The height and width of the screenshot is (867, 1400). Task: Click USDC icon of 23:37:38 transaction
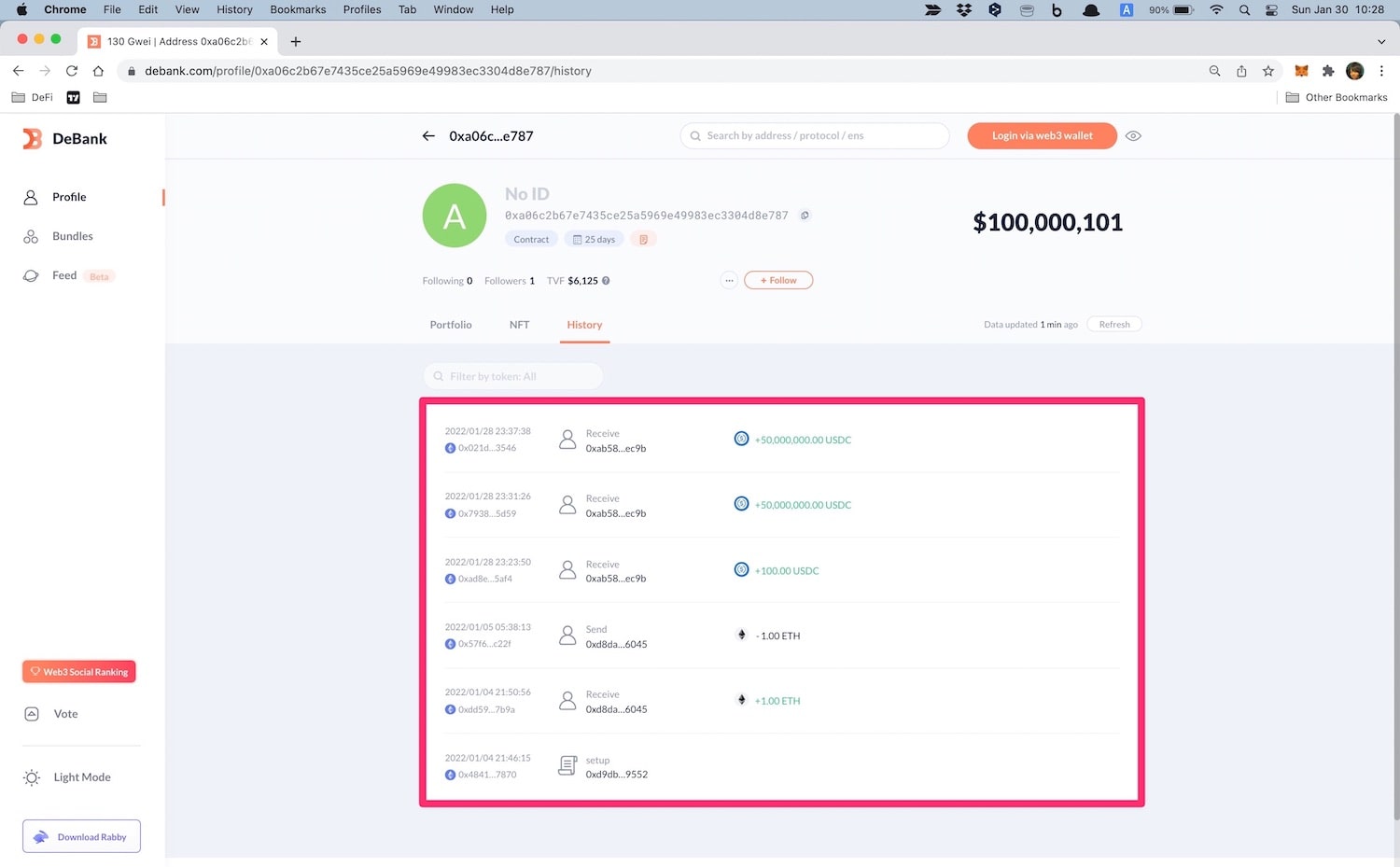click(741, 439)
